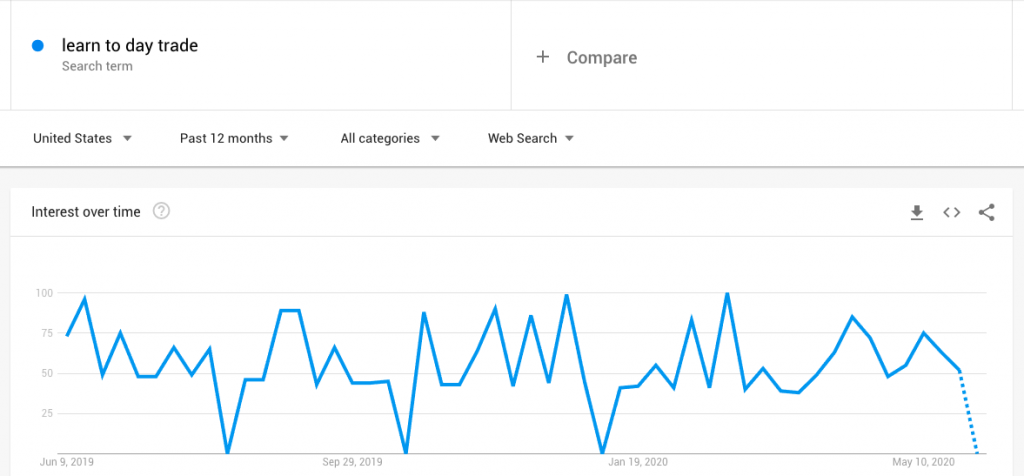Open the embed code icon

(952, 212)
